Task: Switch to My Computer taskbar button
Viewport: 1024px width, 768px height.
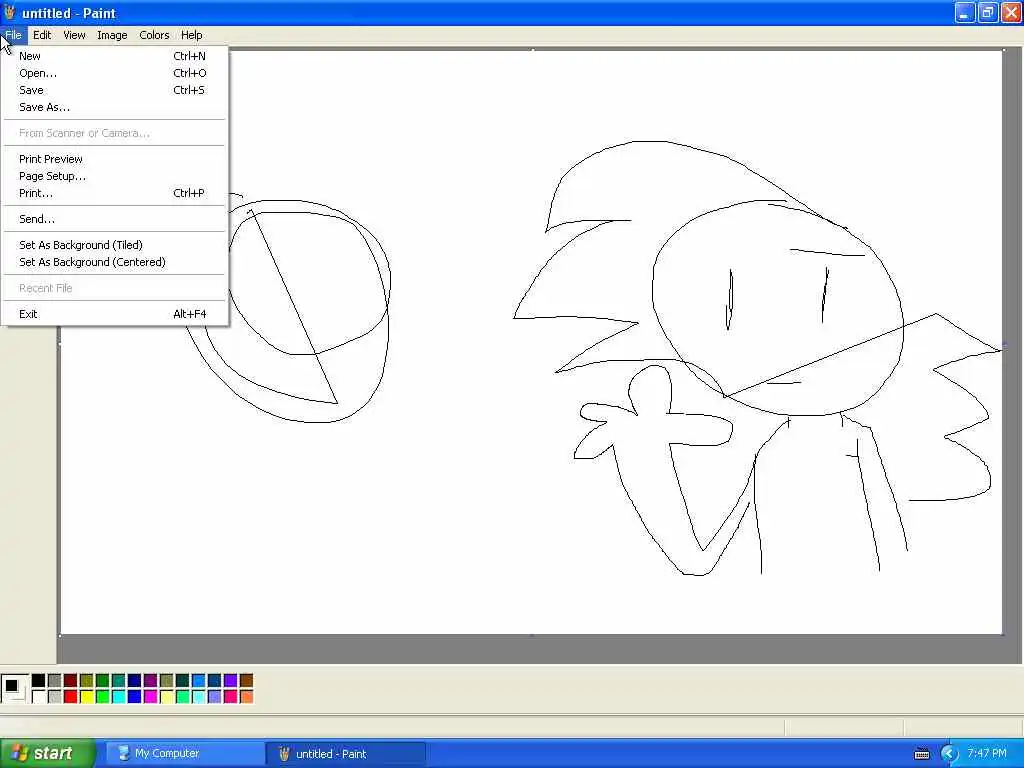Action: pyautogui.click(x=185, y=753)
